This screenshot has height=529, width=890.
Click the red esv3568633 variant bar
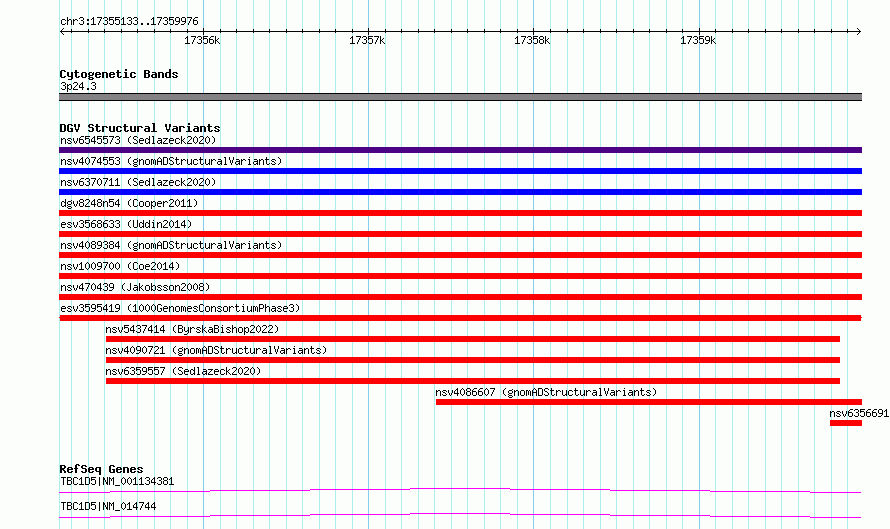[460, 234]
